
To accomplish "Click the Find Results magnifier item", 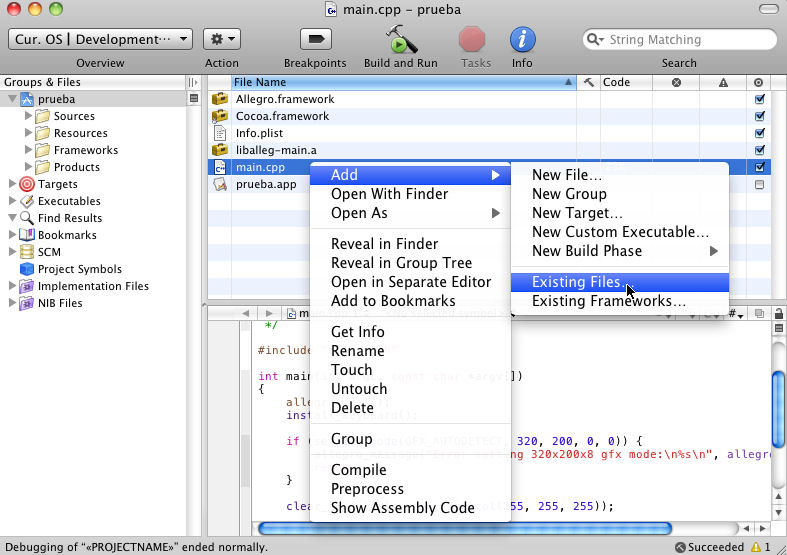I will click(x=69, y=218).
